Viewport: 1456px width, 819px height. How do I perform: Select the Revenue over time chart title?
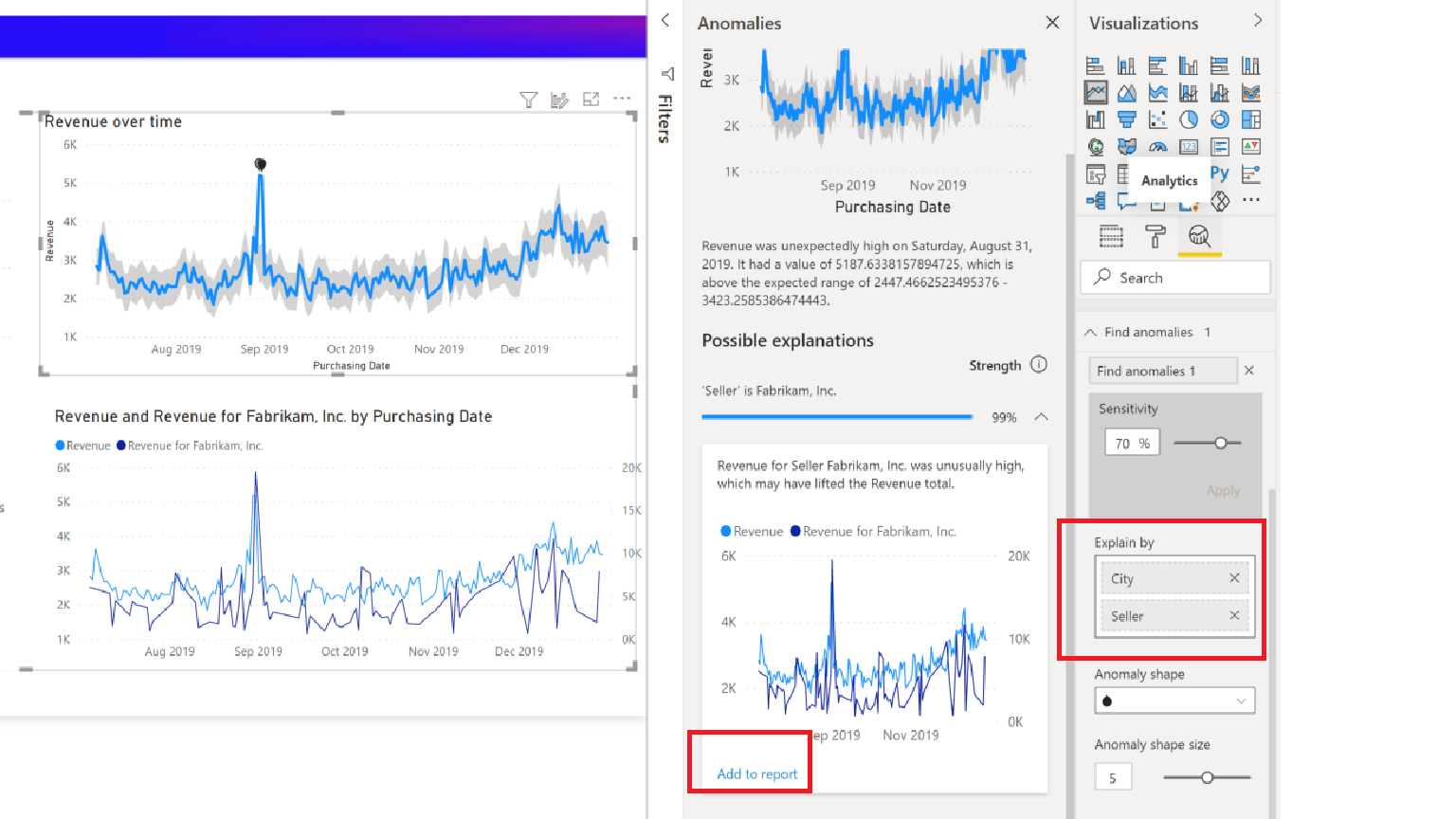click(113, 122)
